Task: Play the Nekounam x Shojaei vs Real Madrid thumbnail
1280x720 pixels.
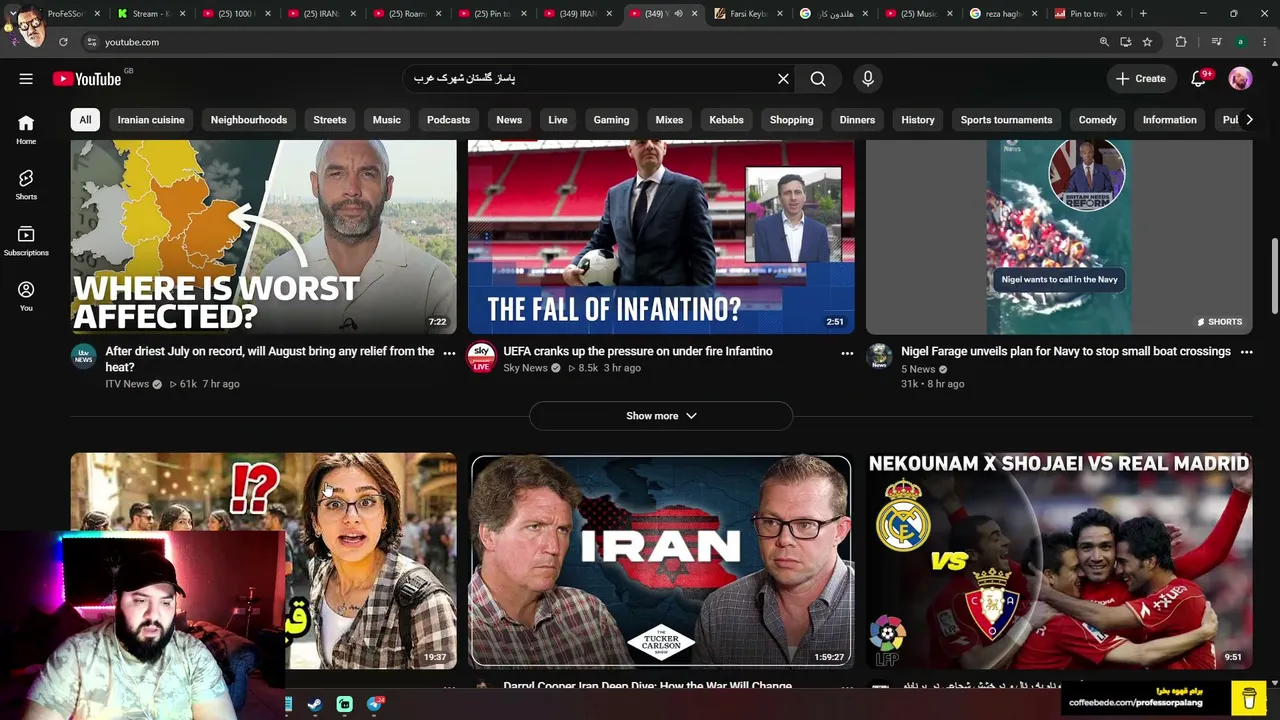Action: [x=1059, y=561]
